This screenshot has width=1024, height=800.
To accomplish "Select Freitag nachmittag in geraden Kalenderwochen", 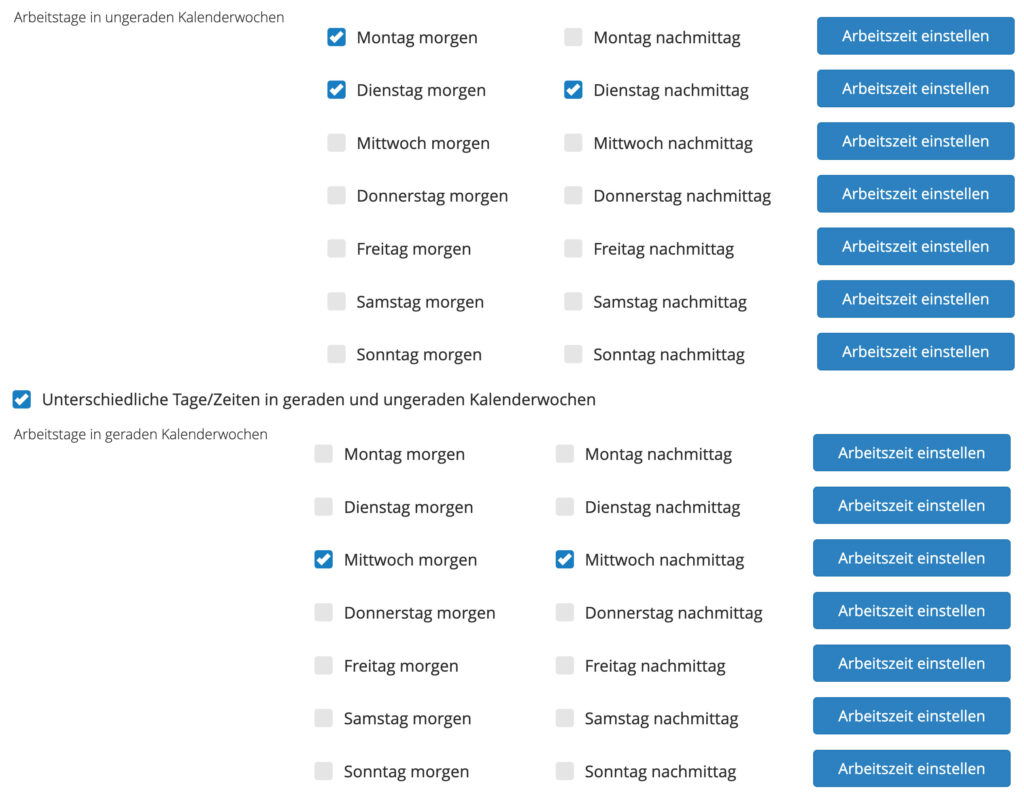I will click(x=565, y=665).
